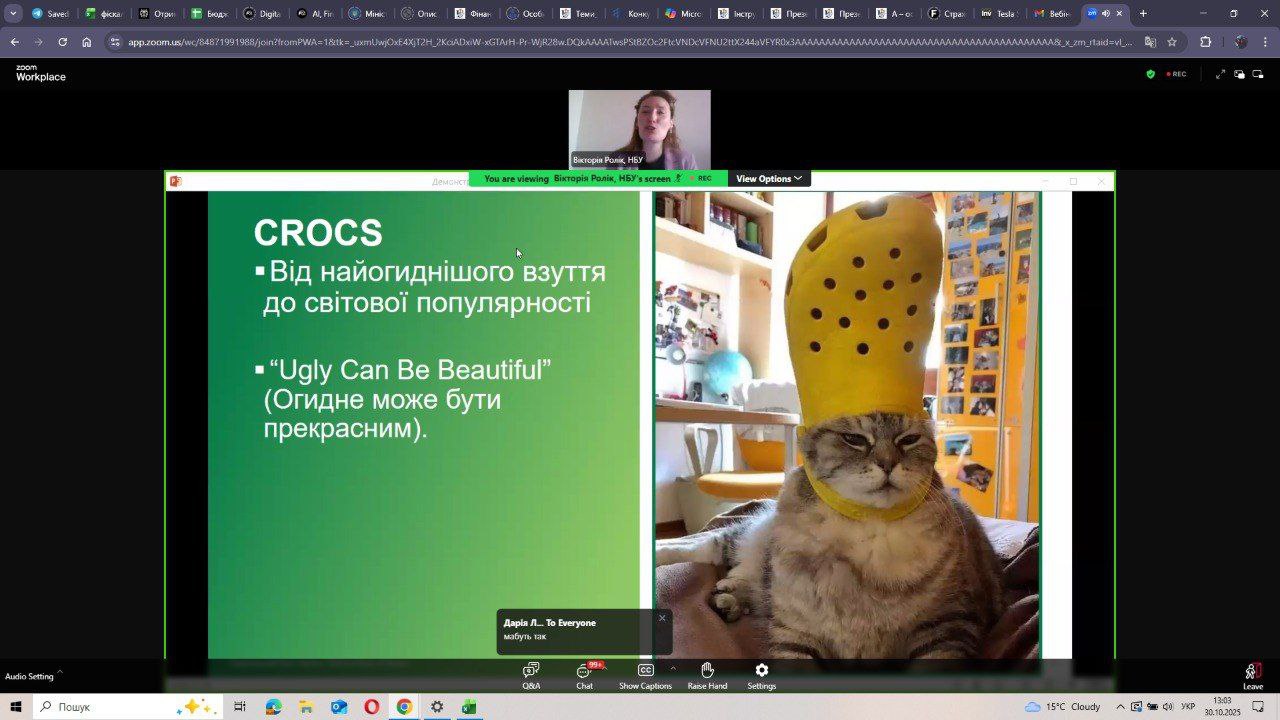The width and height of the screenshot is (1280, 720).
Task: Click the green encryption shield icon
Action: [x=1150, y=74]
